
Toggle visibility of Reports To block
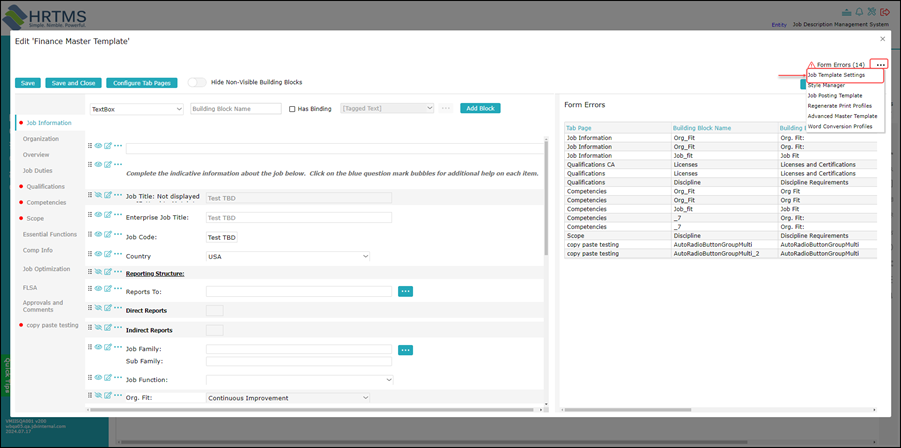[x=98, y=288]
